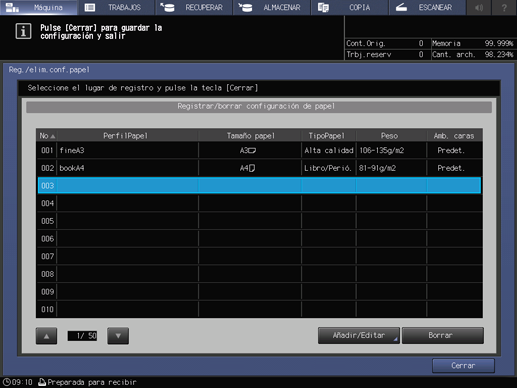Go to the ALMACENAR tab
517x388 pixels.
272,7
